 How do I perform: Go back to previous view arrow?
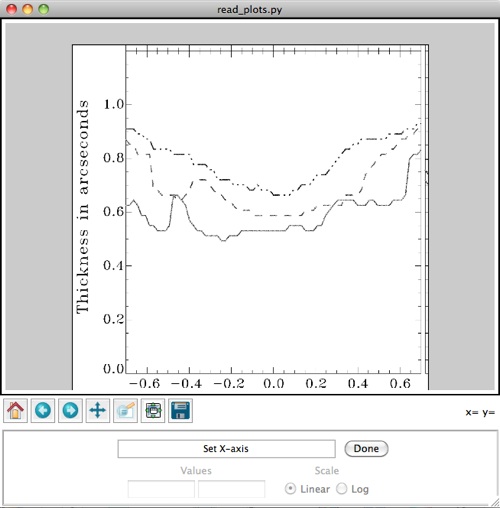[x=43, y=410]
